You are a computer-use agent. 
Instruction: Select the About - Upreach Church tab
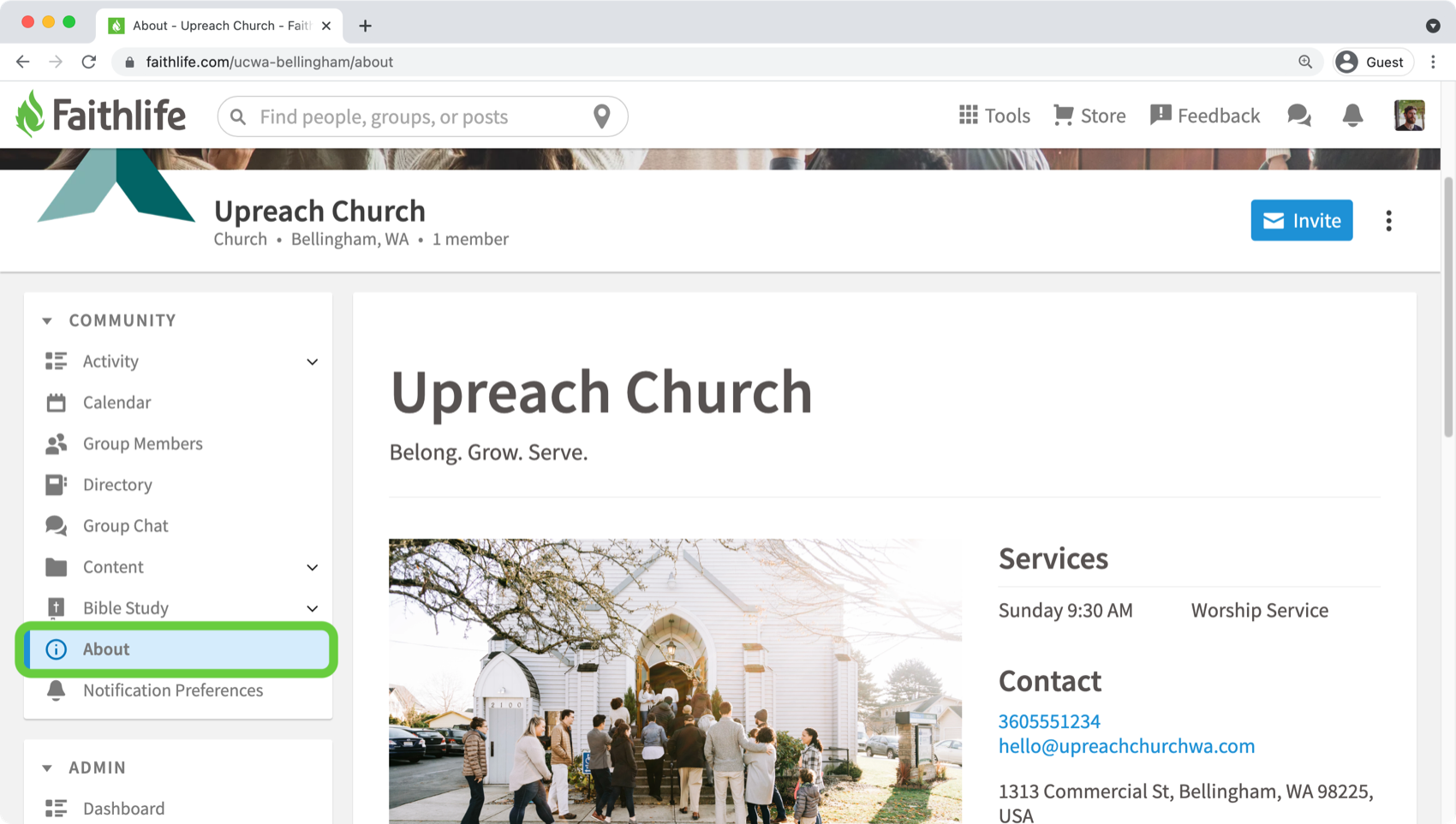219,26
